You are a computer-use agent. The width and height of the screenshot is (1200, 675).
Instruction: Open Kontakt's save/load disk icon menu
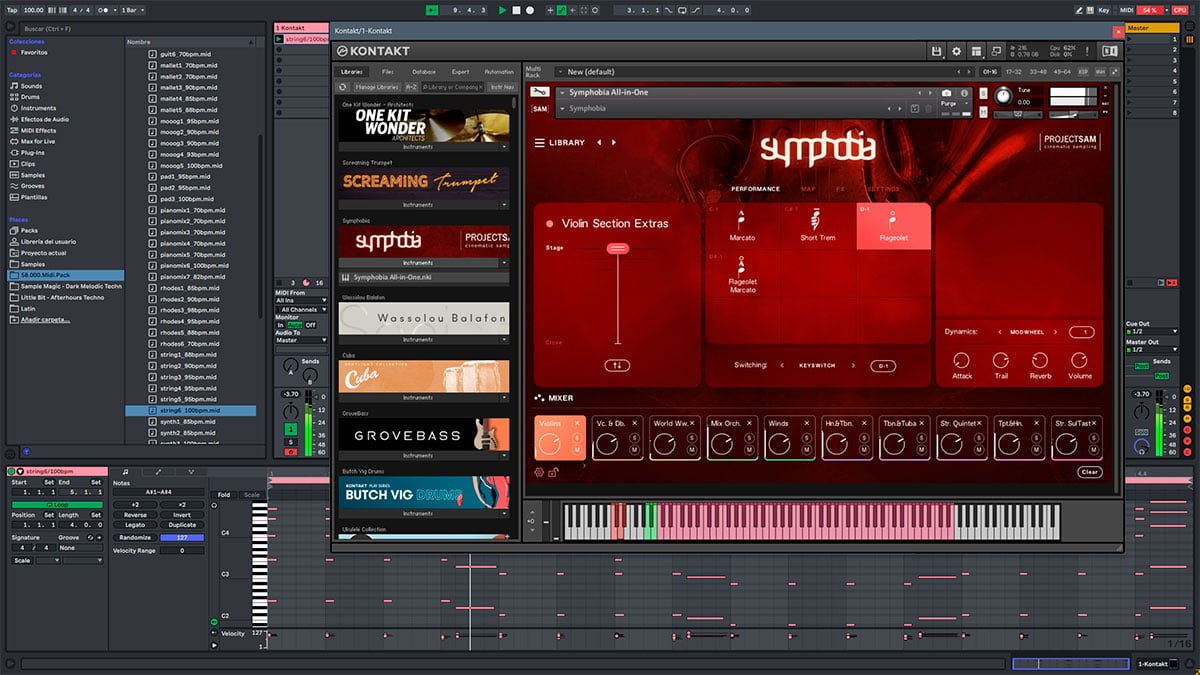tap(936, 51)
